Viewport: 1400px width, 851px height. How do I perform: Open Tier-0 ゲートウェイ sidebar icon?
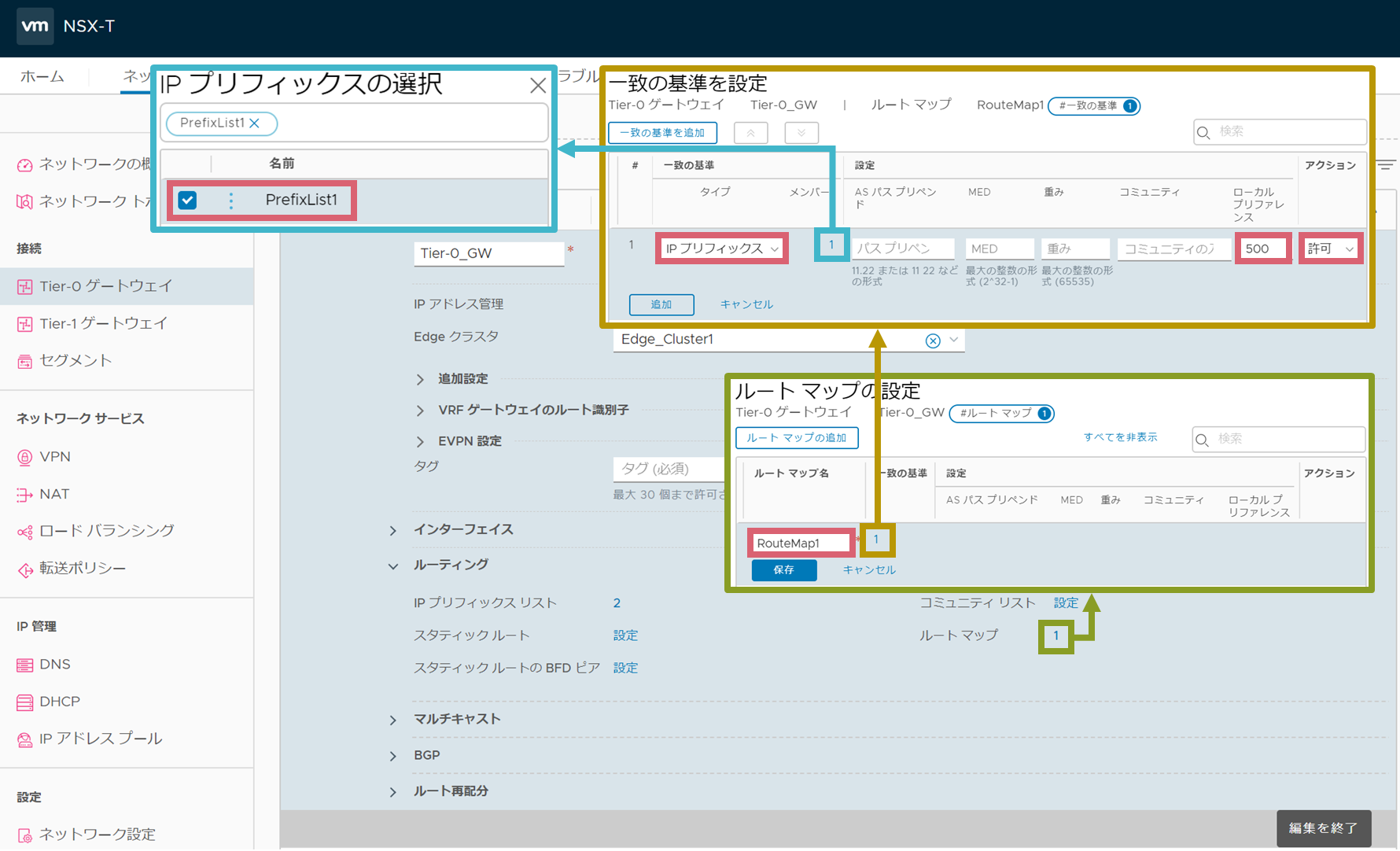(x=25, y=287)
